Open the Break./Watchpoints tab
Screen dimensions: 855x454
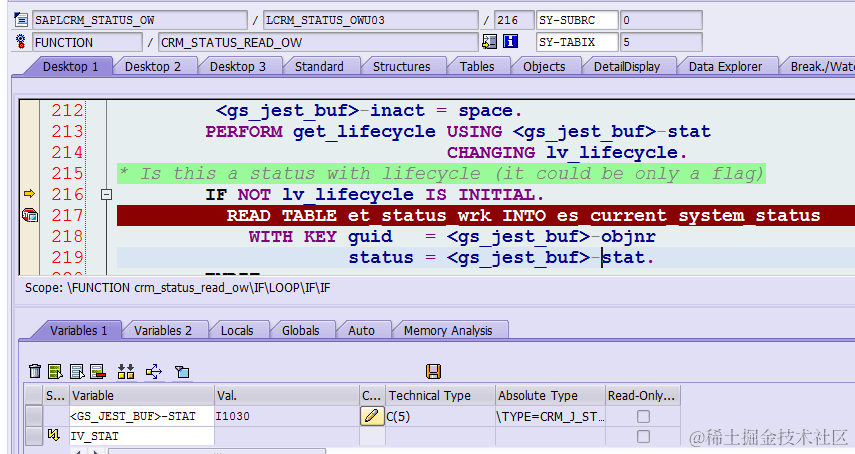tap(821, 66)
